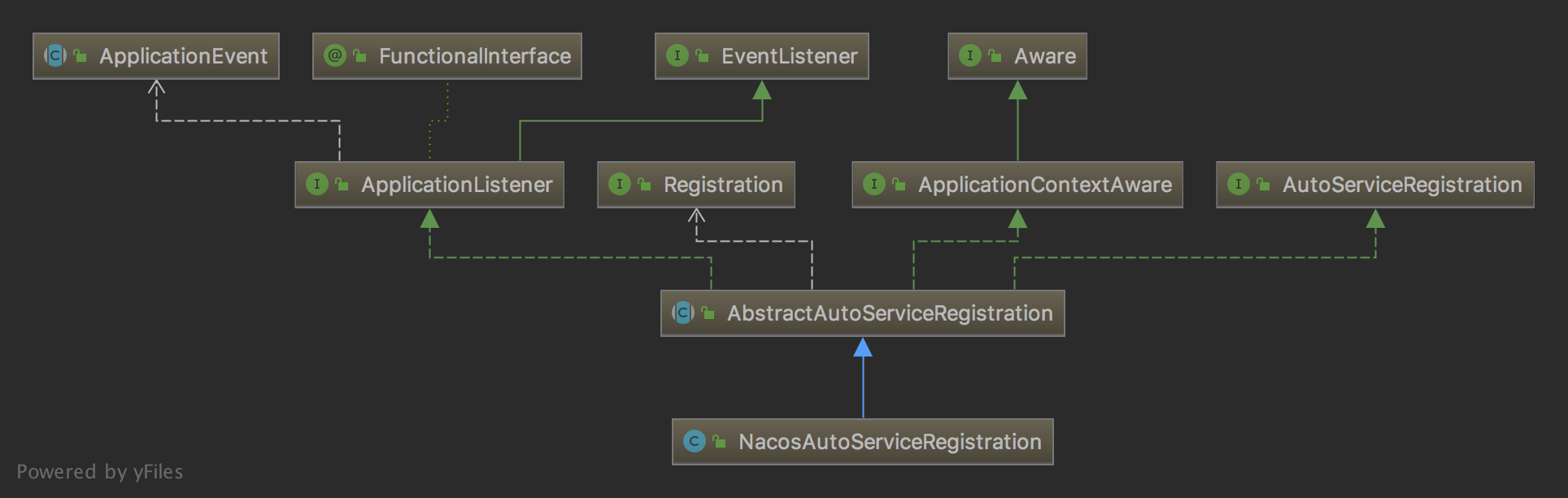Click the Powered by yFiles text
1568x498 pixels.
coord(100,472)
